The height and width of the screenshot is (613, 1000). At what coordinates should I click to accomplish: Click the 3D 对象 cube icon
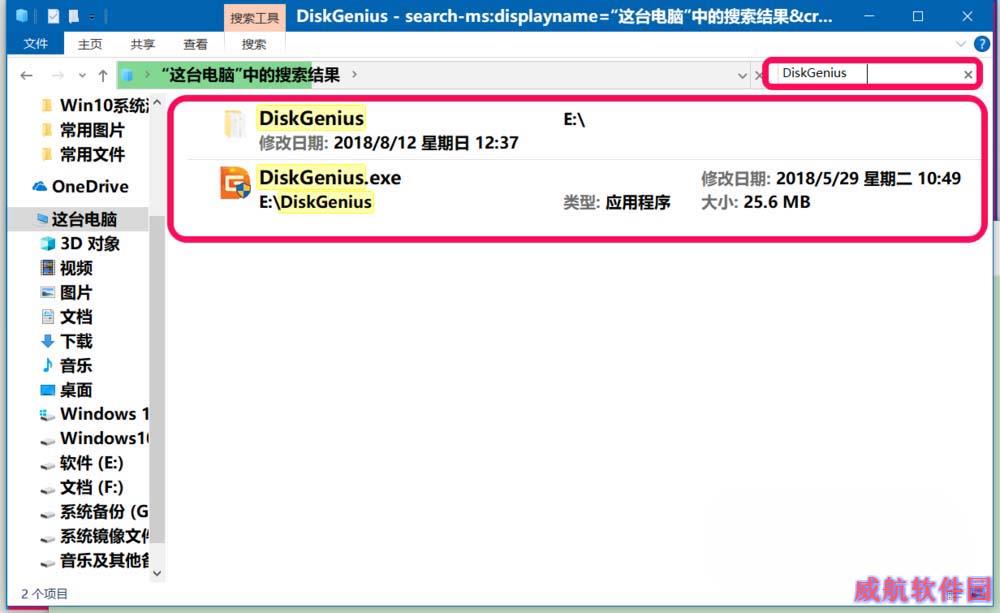pos(47,244)
